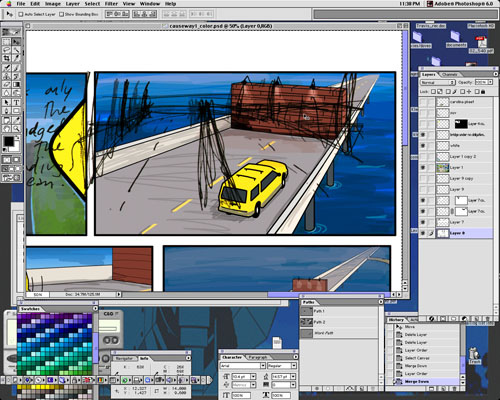Select the Lasso tool

pyautogui.click(x=6, y=50)
